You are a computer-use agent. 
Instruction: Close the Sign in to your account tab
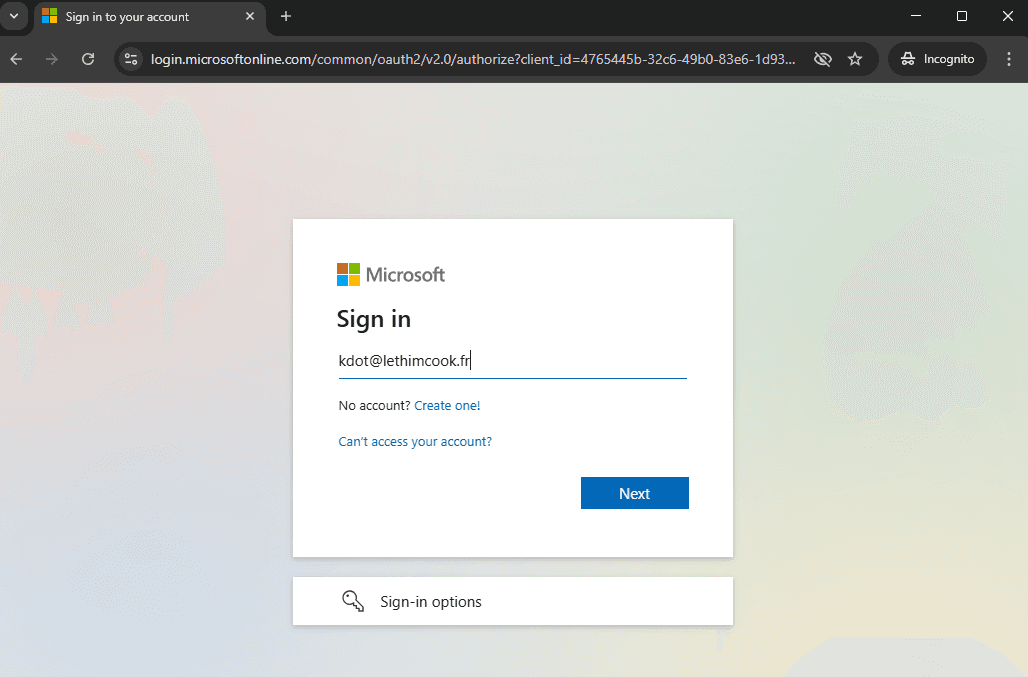(x=250, y=17)
